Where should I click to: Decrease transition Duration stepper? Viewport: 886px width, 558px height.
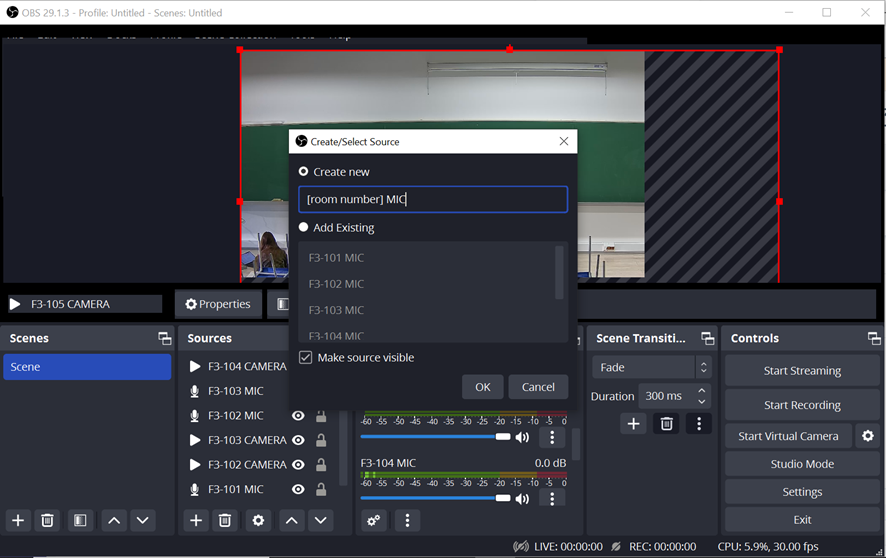[x=701, y=402]
